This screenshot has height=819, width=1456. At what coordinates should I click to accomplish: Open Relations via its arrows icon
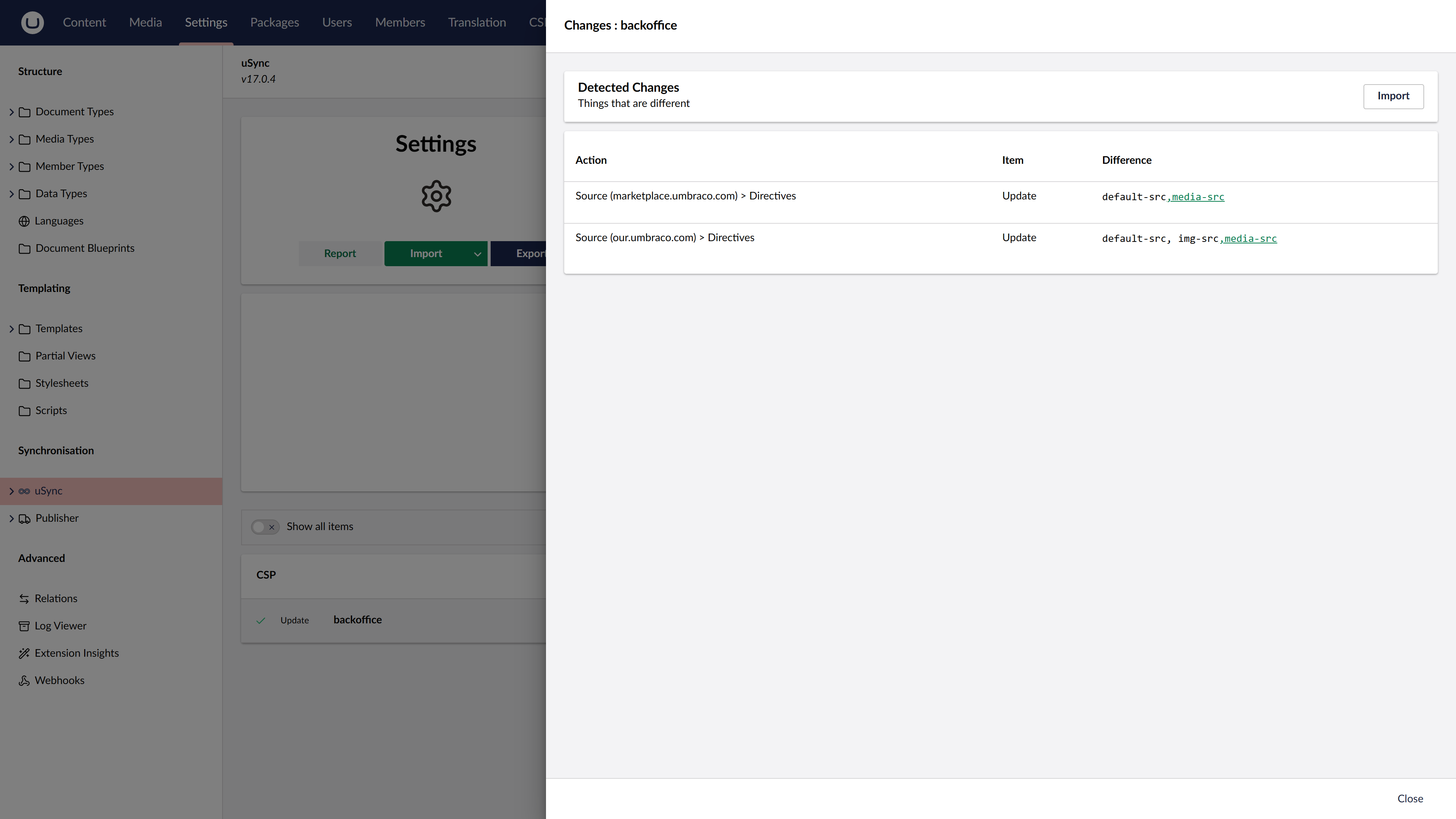coord(24,599)
